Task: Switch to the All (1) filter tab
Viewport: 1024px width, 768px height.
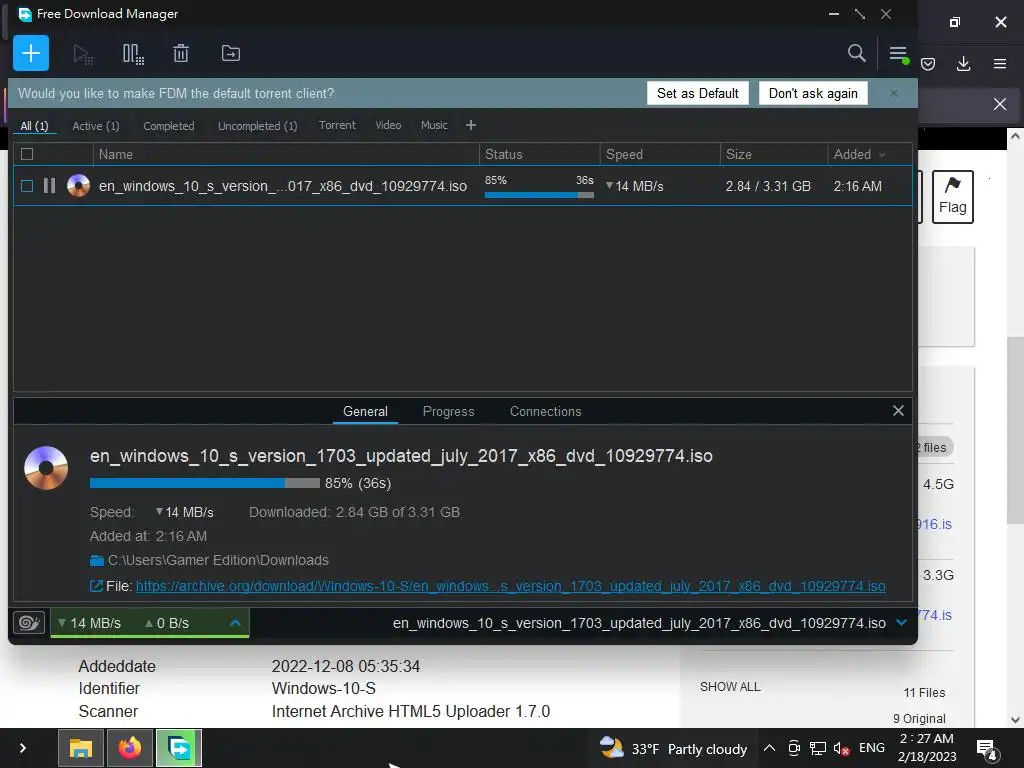Action: 35,126
